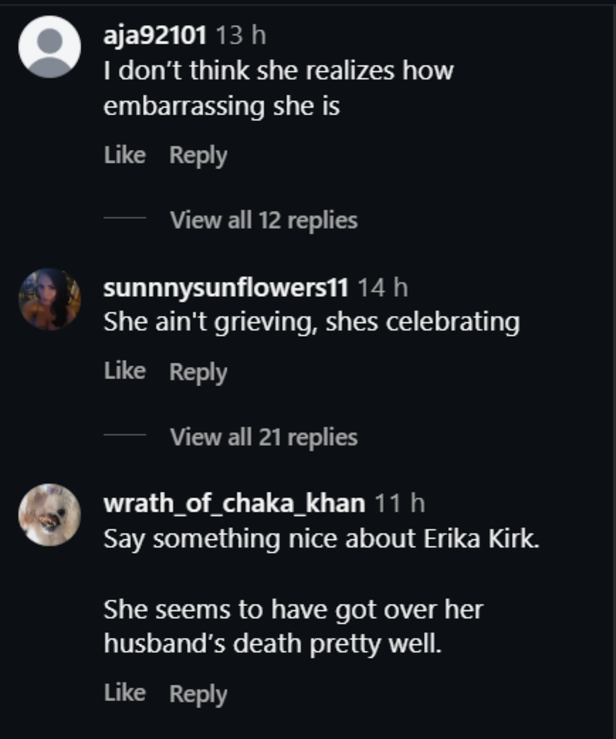Open wrath_of_chaka_khan's profile via username
Image resolution: width=616 pixels, height=739 pixels.
(x=237, y=504)
